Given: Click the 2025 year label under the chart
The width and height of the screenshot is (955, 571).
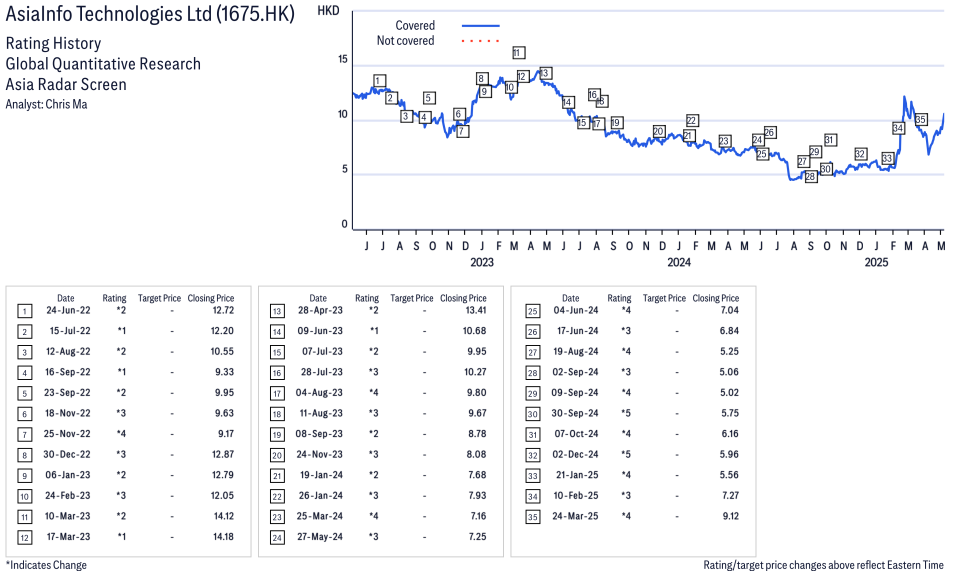Looking at the screenshot, I should click(876, 262).
